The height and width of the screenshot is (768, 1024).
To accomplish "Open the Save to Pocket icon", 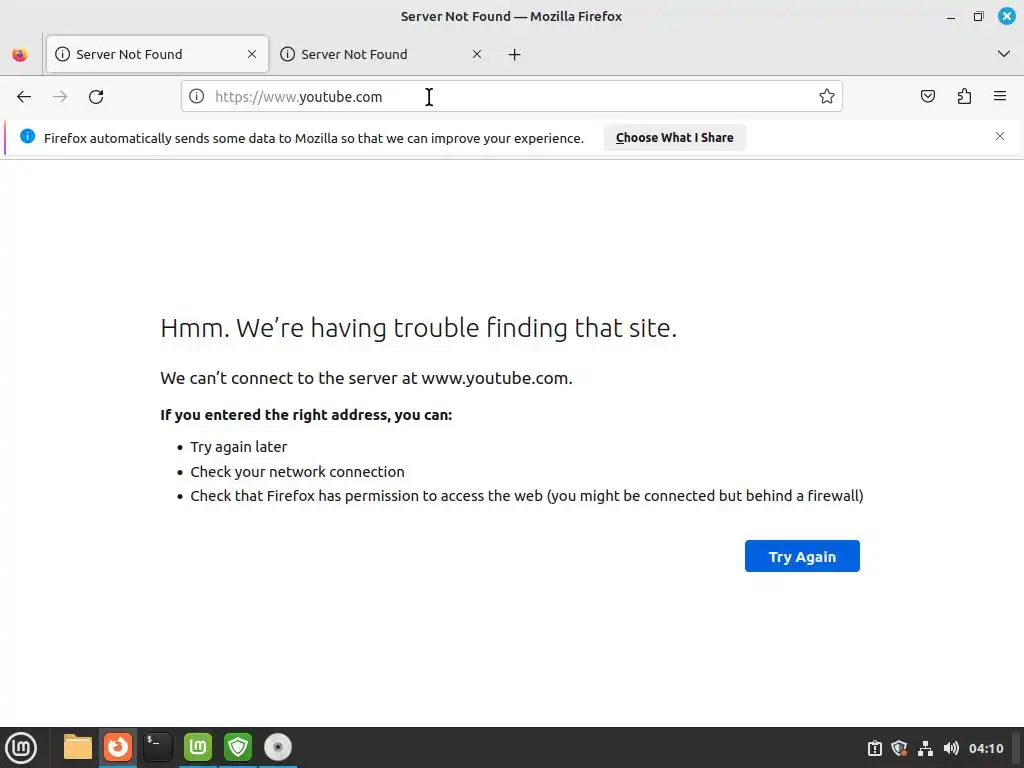I will [x=927, y=97].
